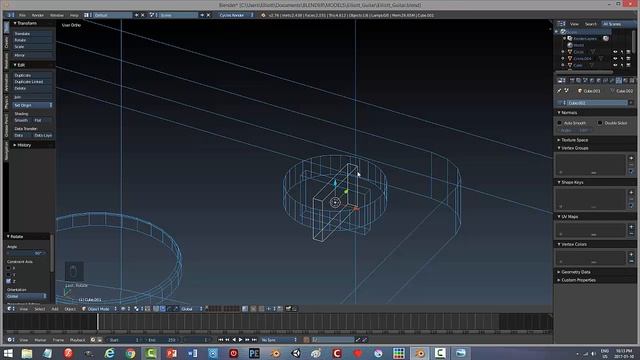
Task: Click the OpenGL render image icon
Action: pyautogui.click(x=288, y=309)
